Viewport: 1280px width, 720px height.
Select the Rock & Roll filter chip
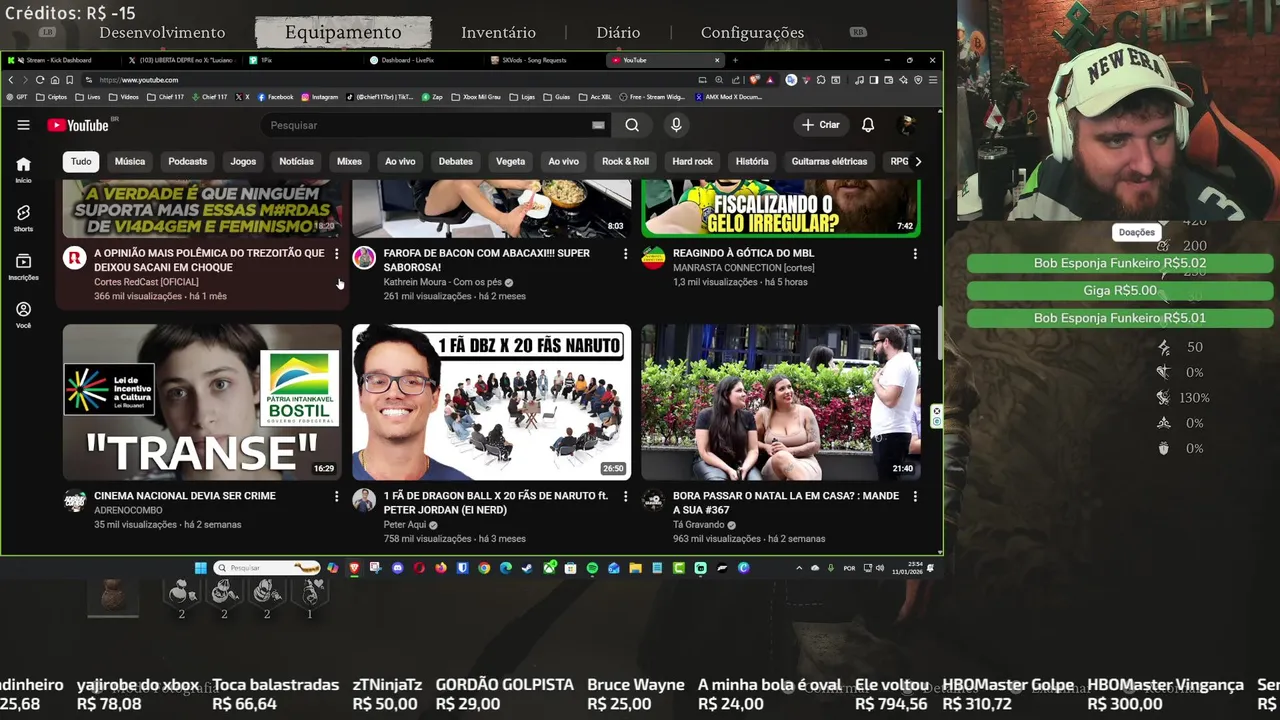[x=625, y=161]
